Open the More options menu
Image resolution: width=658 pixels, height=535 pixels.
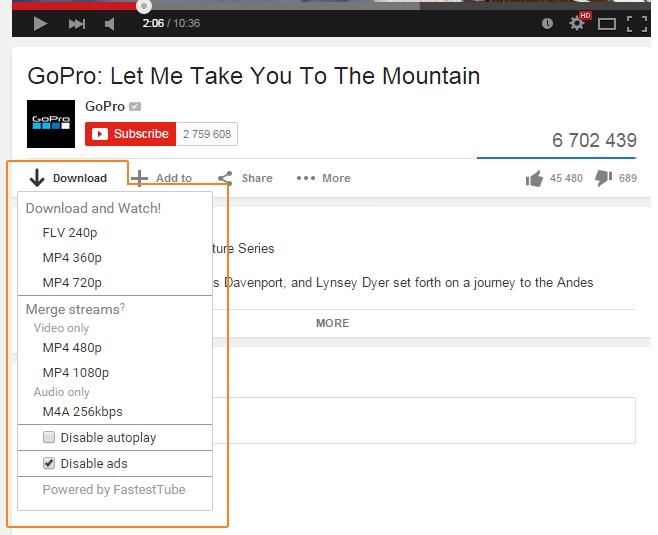tap(323, 178)
